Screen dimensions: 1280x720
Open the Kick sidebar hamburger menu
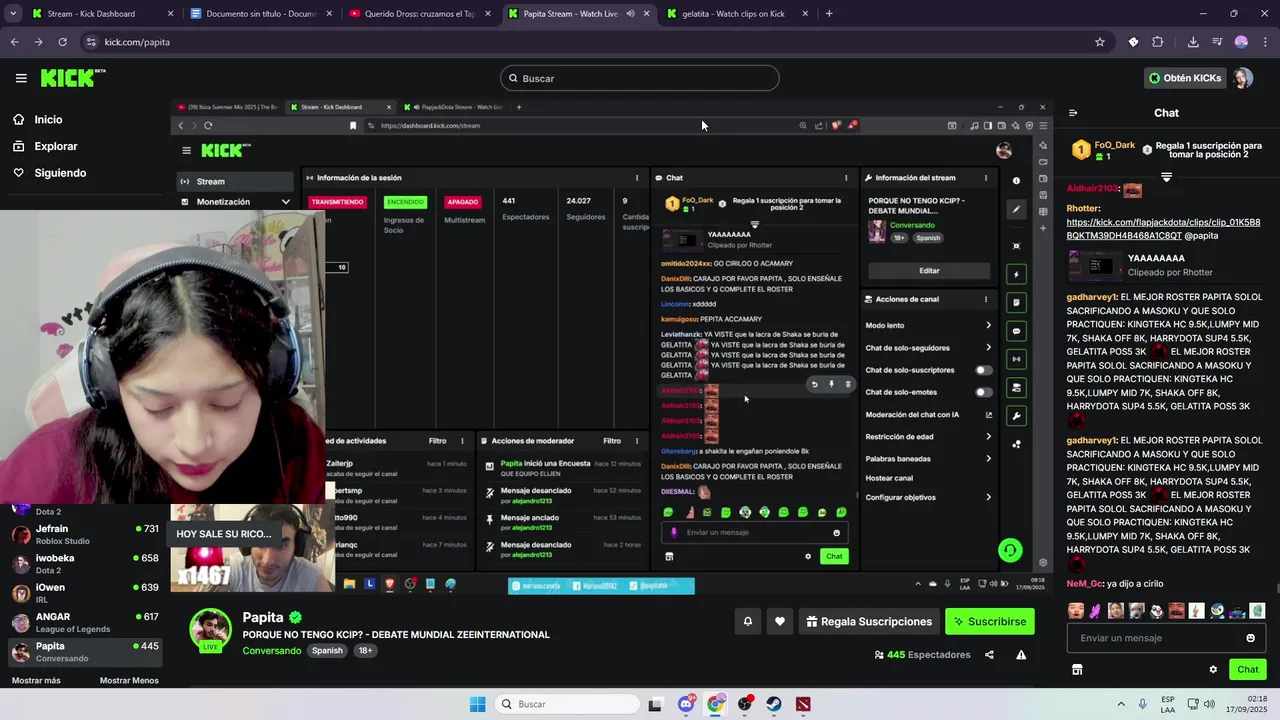[x=21, y=78]
